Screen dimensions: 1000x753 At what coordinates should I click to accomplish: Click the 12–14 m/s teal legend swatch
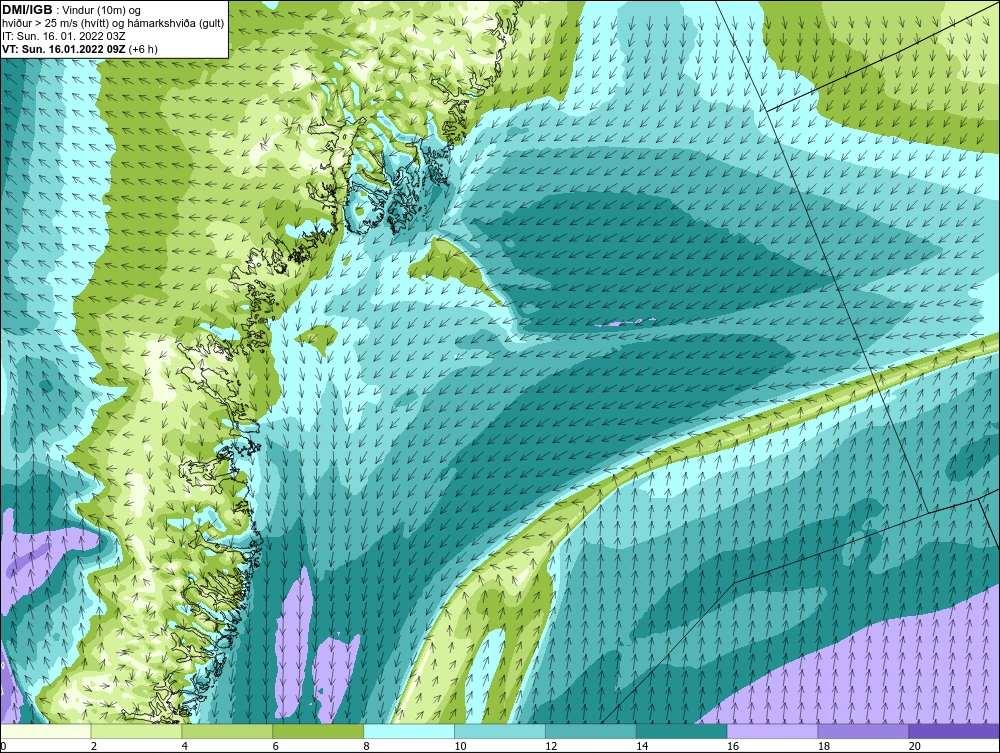point(591,731)
